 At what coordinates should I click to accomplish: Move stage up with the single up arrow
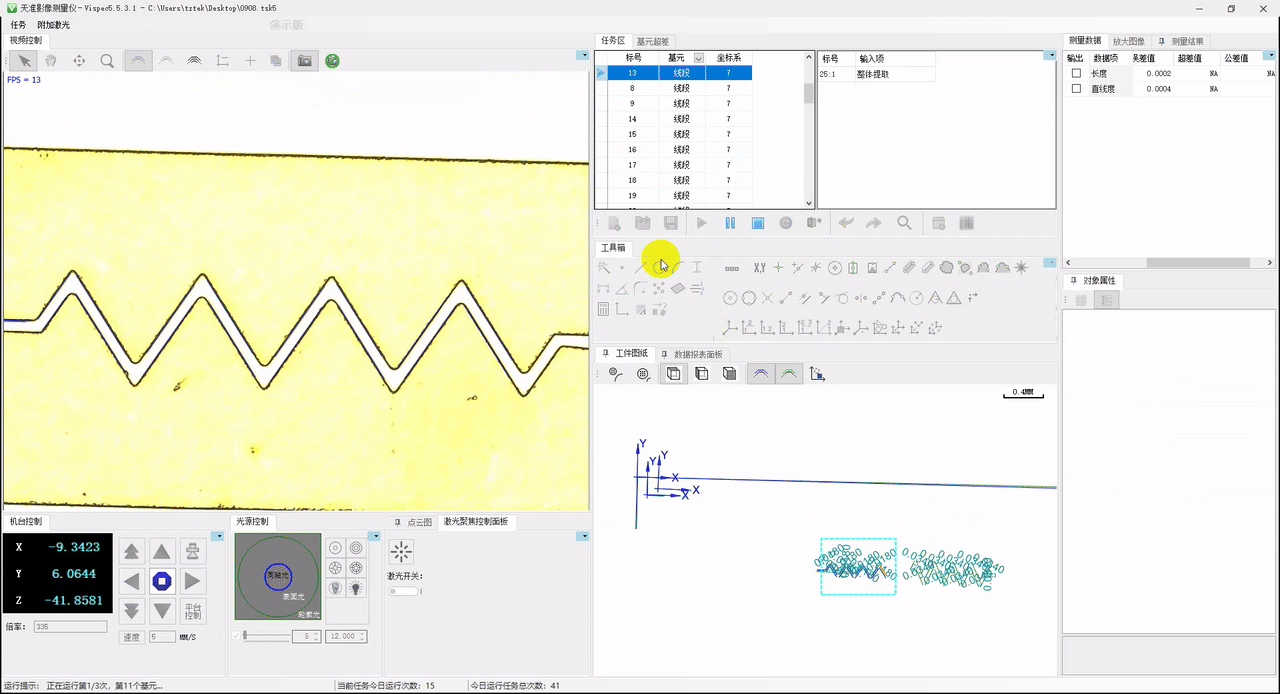point(162,551)
